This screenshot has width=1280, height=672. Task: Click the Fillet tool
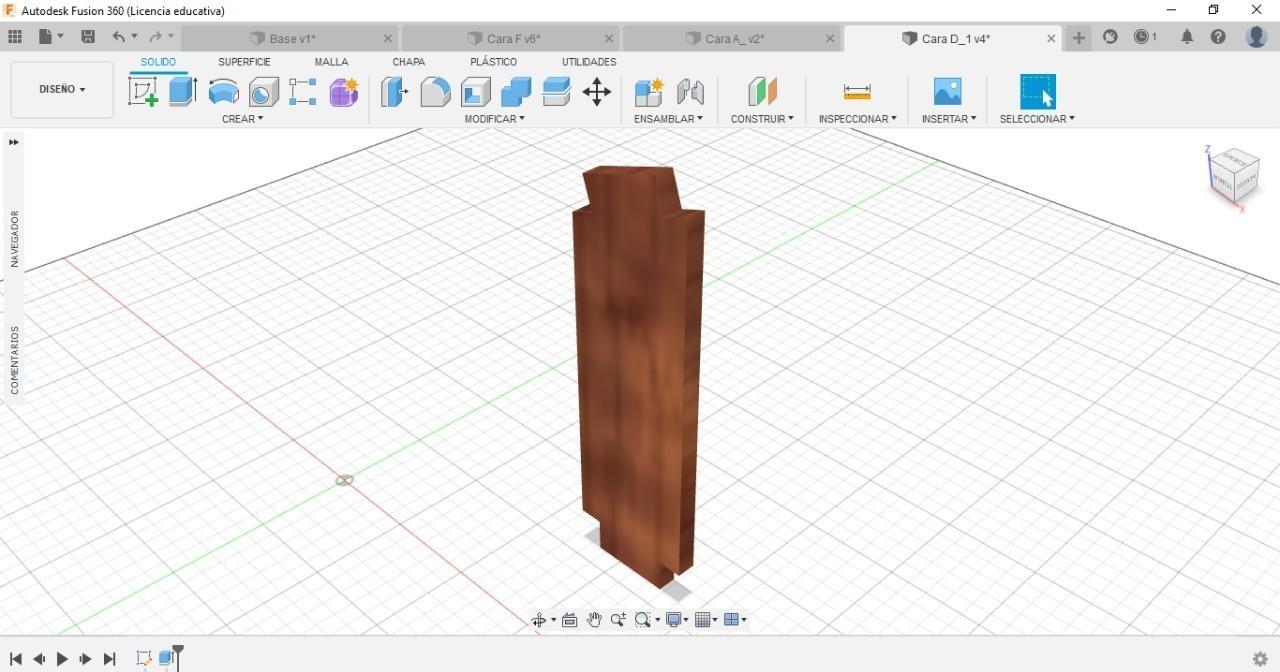click(x=435, y=92)
